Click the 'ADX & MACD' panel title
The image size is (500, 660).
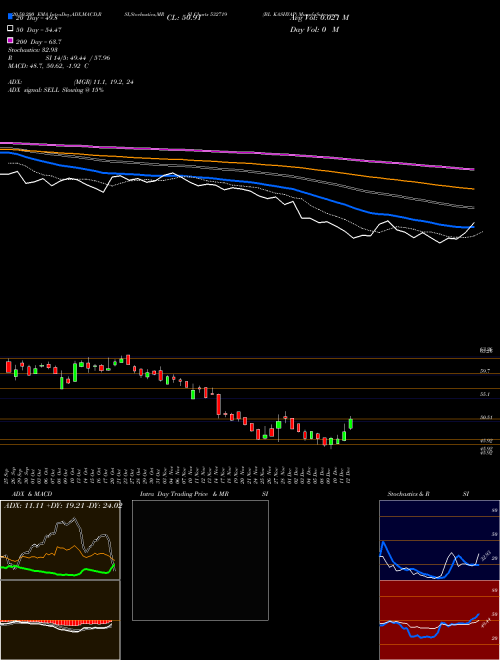click(32, 494)
